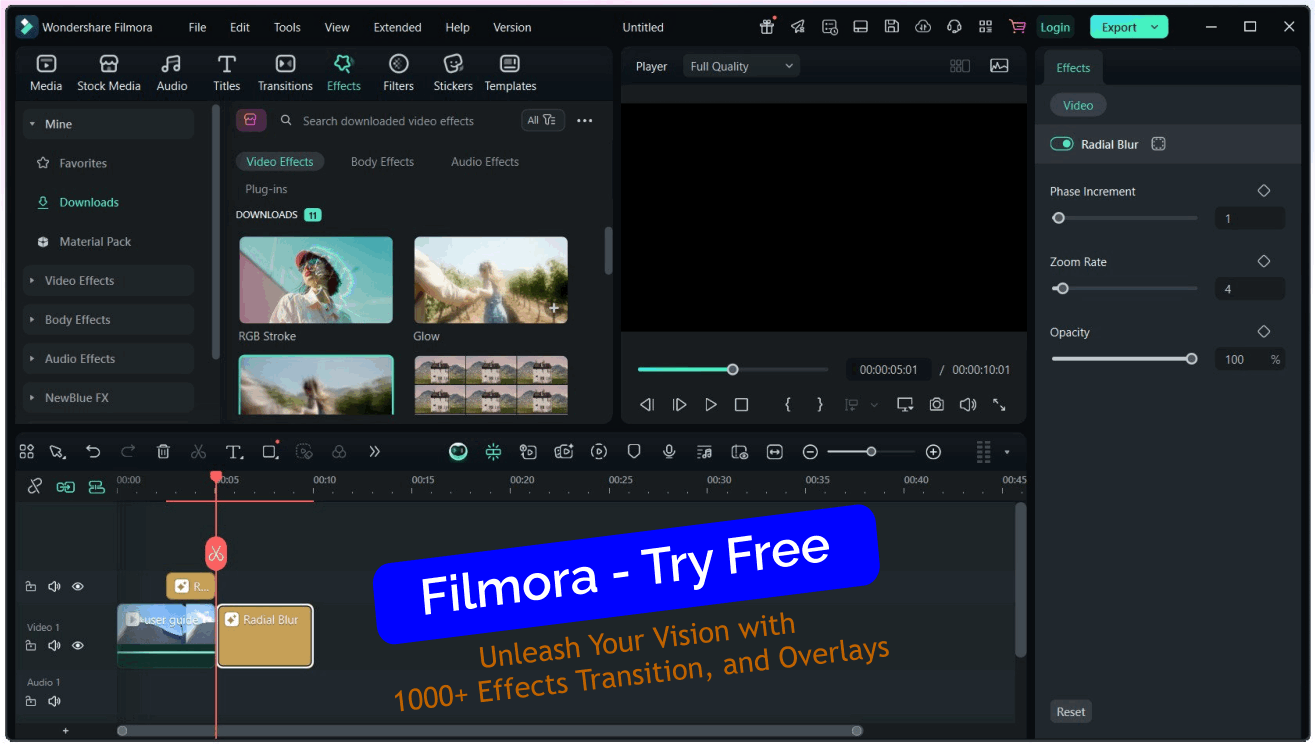Viewport: 1315px width, 745px height.
Task: Mute the Video 1 track
Action: (54, 646)
